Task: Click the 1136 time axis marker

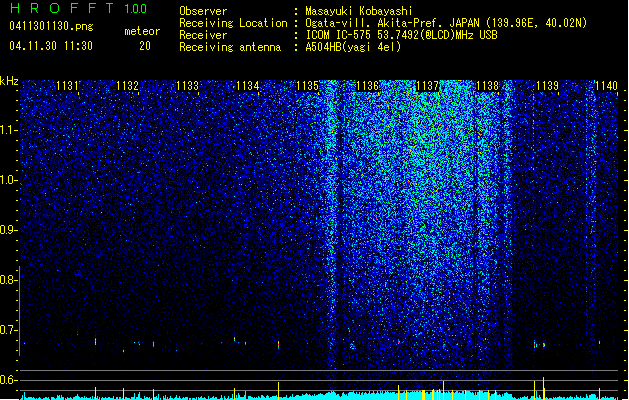Action: point(367,86)
